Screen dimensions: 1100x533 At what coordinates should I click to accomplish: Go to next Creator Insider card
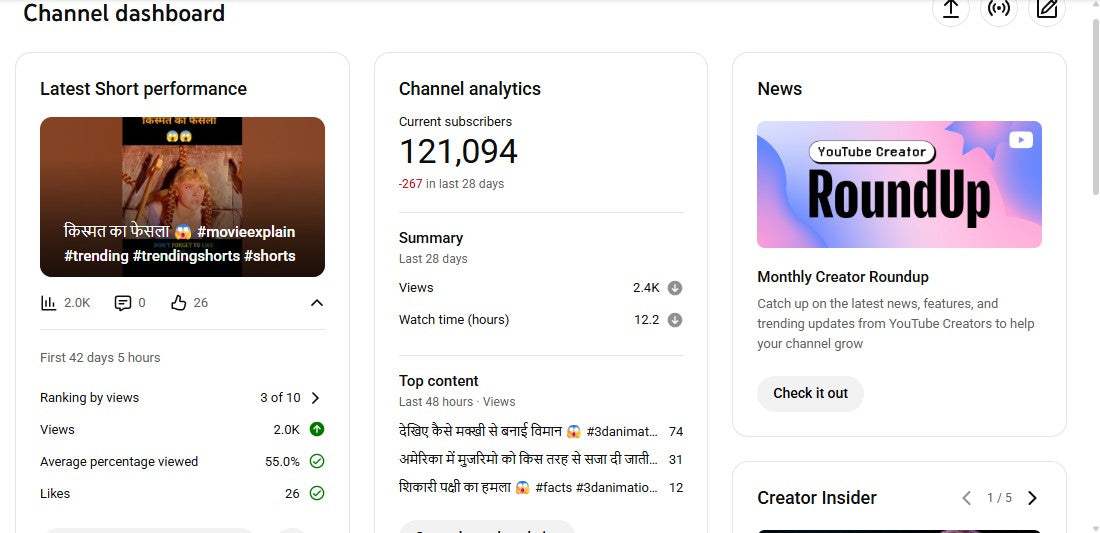1032,498
